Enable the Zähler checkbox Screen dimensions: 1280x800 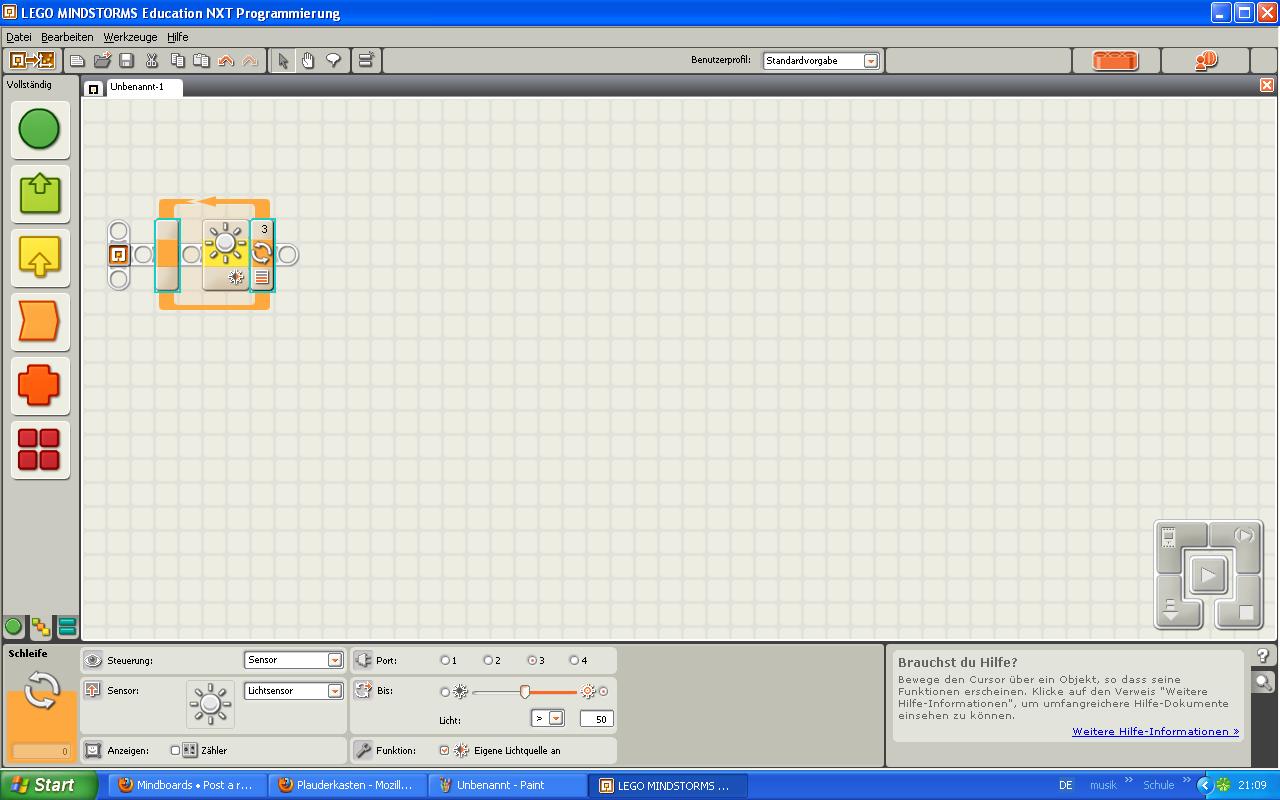176,750
